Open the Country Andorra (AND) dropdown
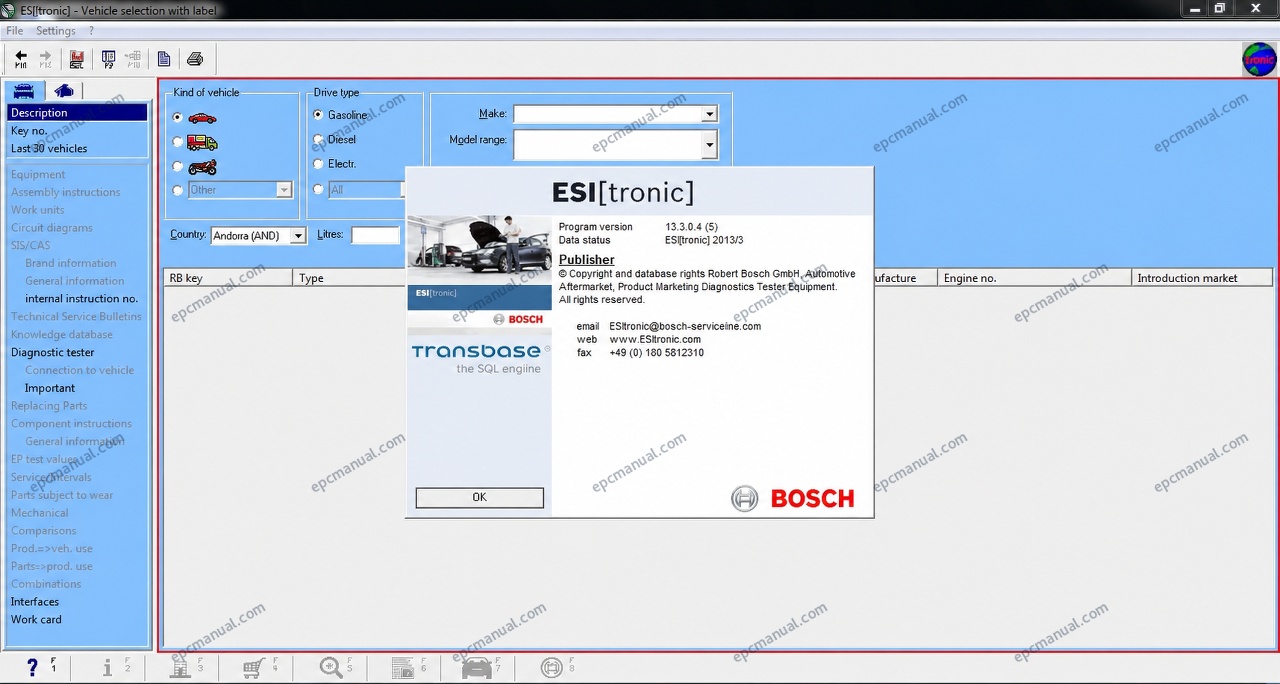Viewport: 1280px width, 684px height. point(298,236)
